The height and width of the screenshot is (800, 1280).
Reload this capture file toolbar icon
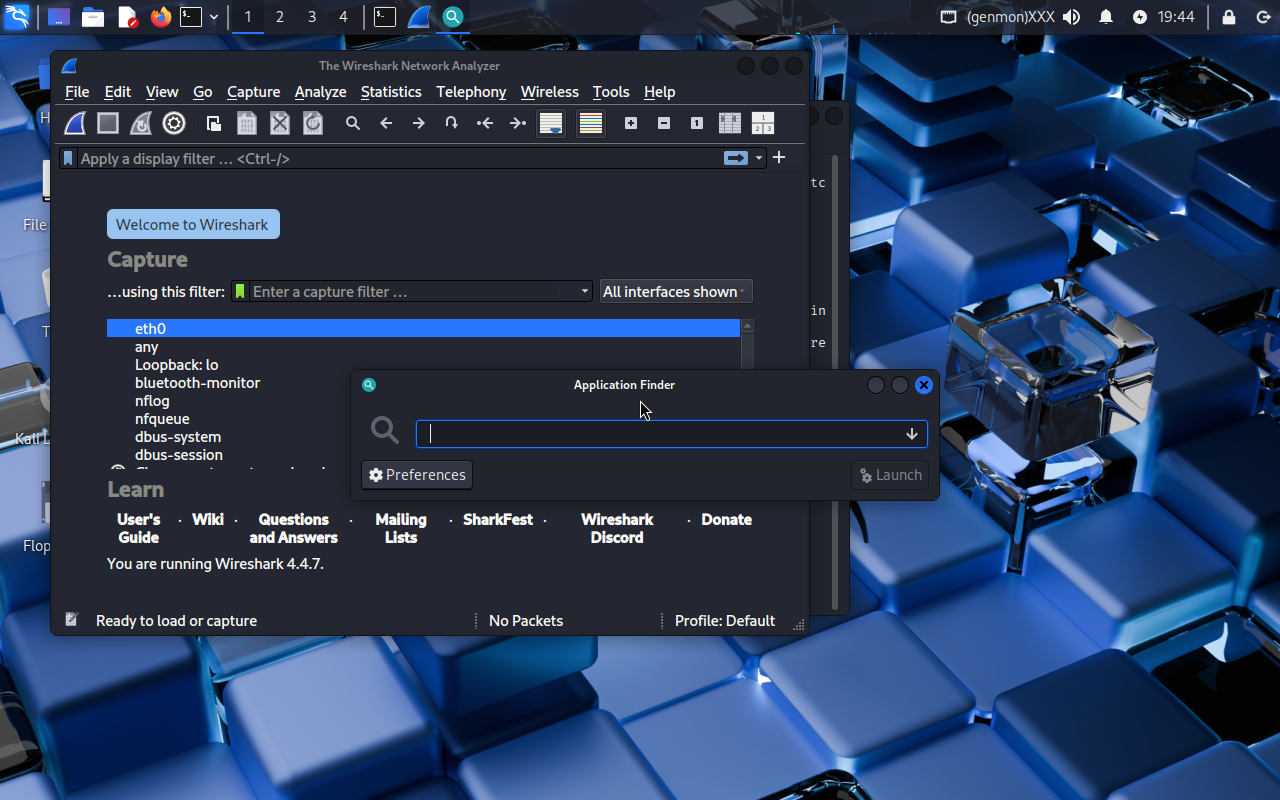[x=313, y=123]
